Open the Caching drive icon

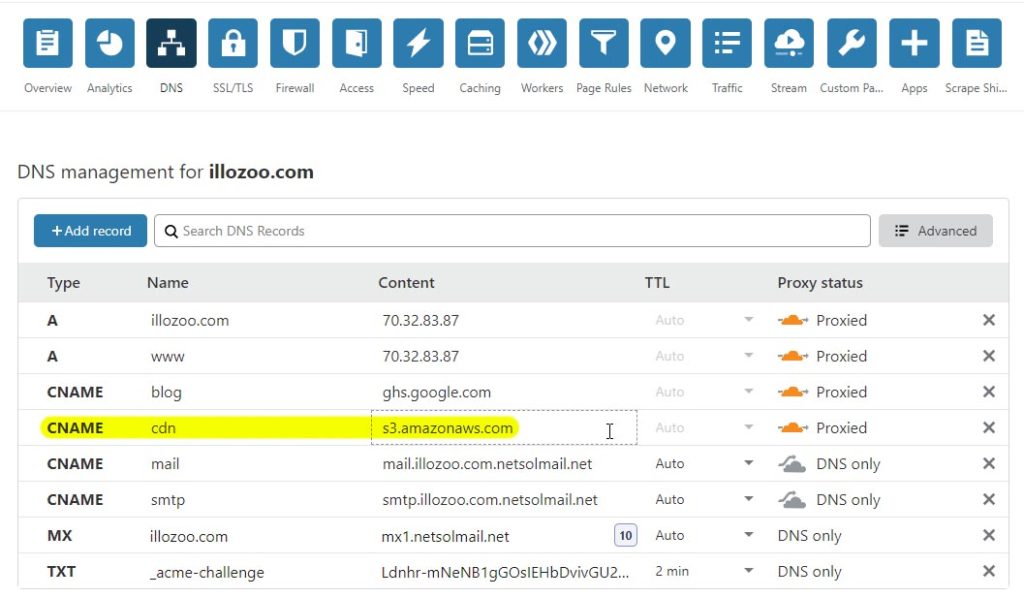[480, 43]
